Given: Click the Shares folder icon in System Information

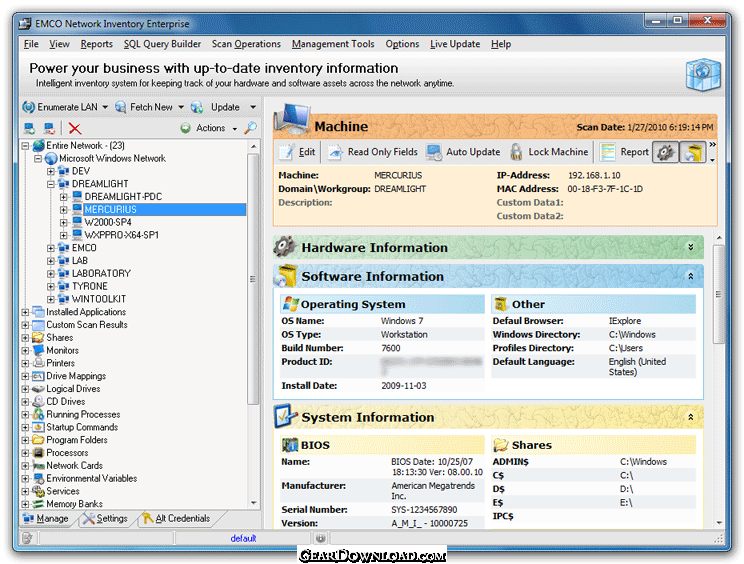Looking at the screenshot, I should 501,444.
